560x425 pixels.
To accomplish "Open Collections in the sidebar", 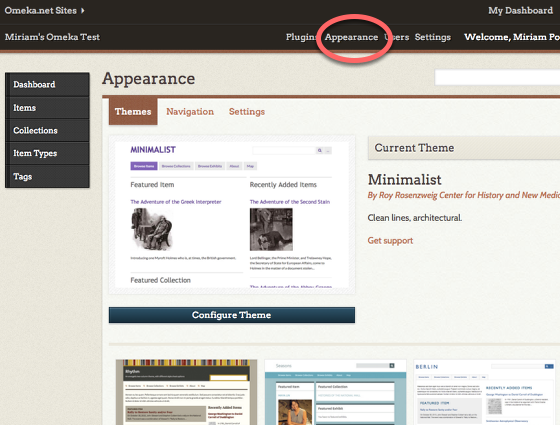I will pos(47,130).
